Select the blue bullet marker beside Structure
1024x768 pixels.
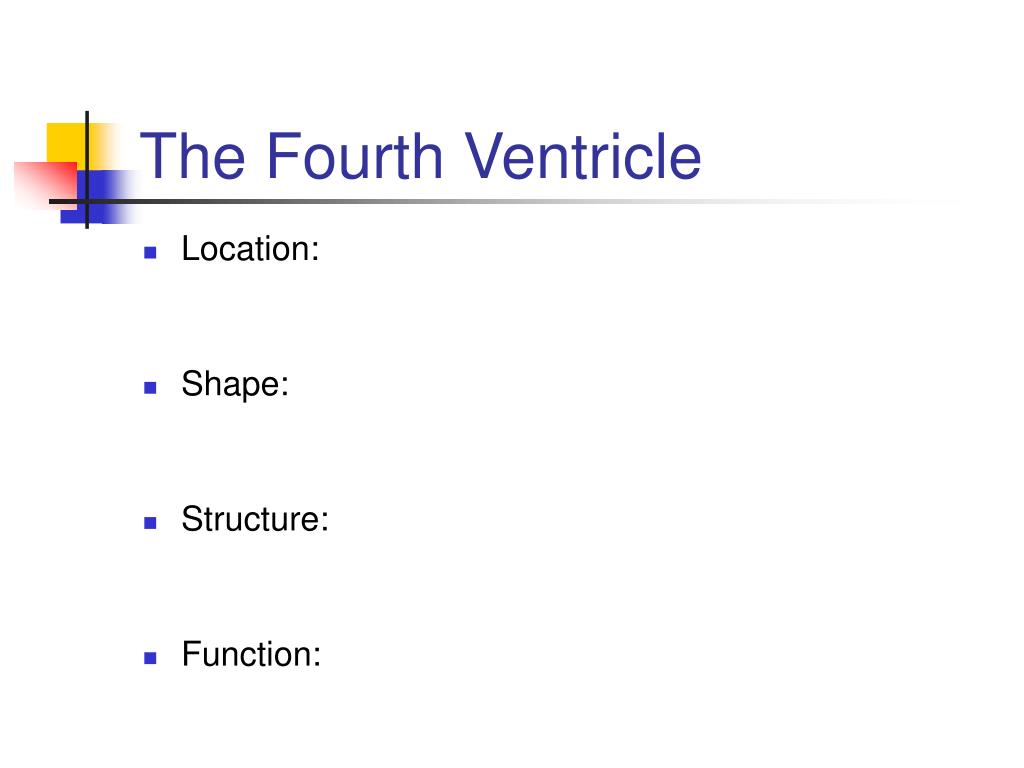point(150,523)
